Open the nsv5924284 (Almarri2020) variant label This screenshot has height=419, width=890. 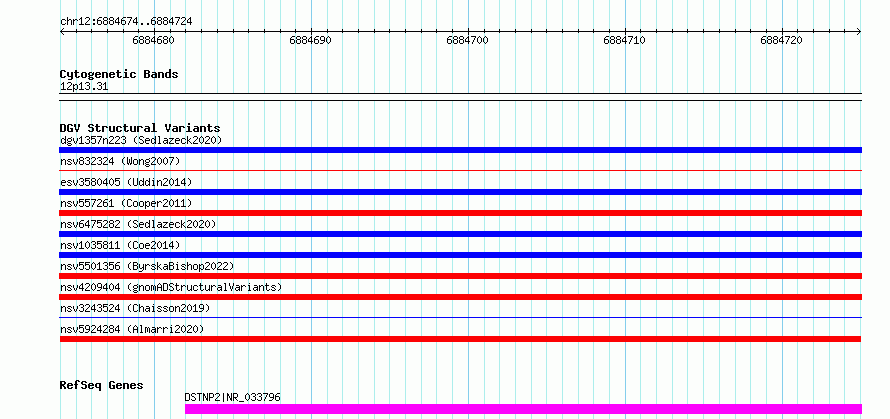coord(132,329)
